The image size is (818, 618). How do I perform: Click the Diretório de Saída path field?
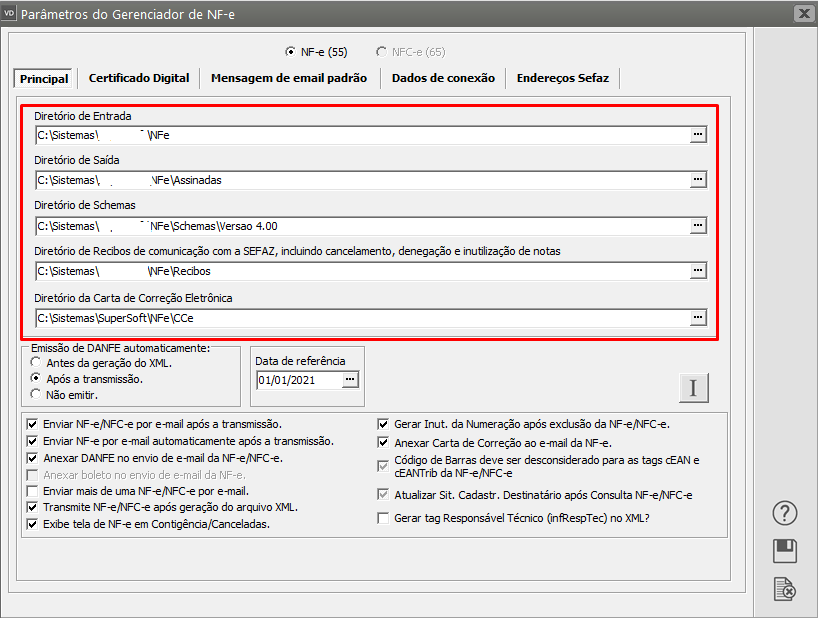point(360,180)
